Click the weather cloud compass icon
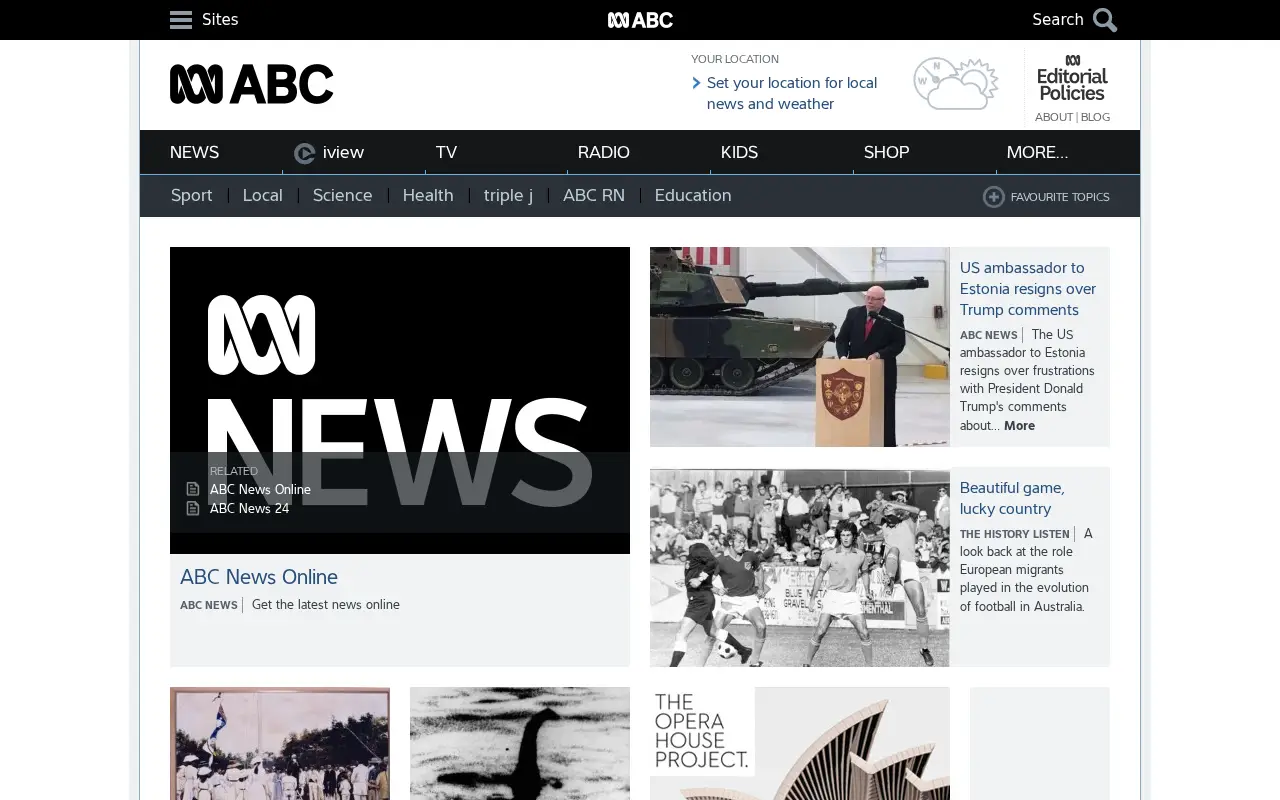Screen dimensions: 1280x800 pyautogui.click(x=956, y=84)
